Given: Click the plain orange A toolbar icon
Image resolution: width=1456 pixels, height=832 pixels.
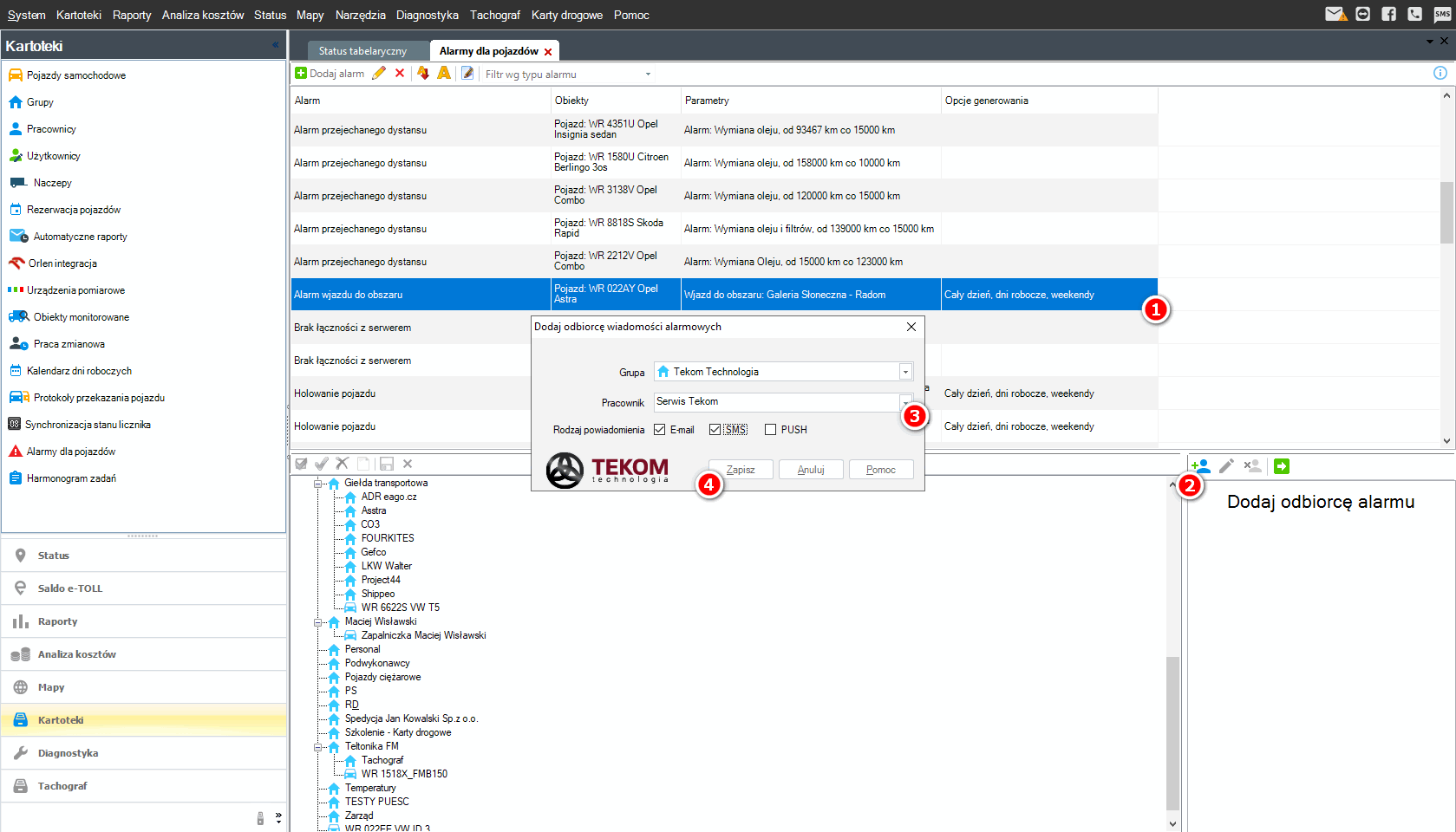Looking at the screenshot, I should click(444, 74).
